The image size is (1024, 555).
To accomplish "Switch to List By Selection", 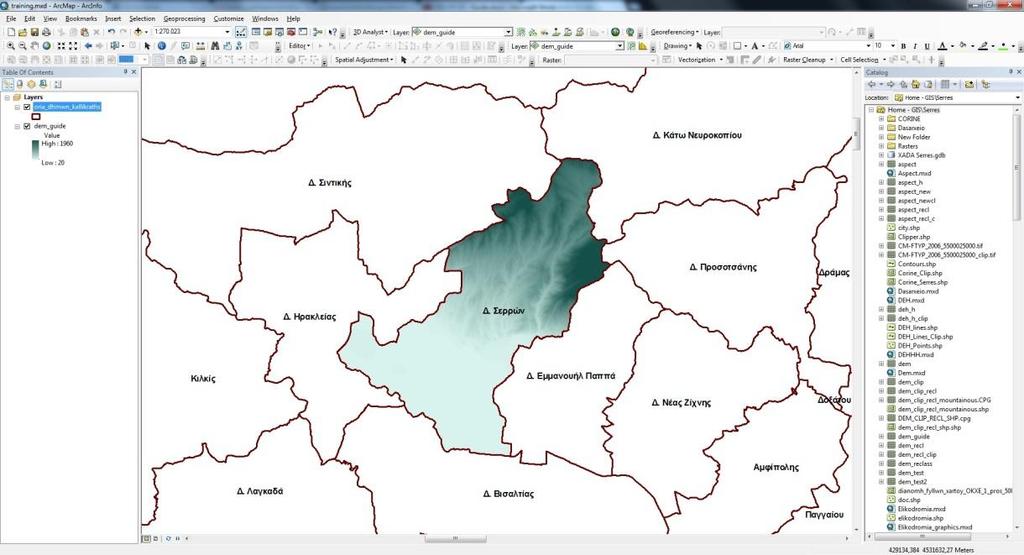I will coord(43,84).
